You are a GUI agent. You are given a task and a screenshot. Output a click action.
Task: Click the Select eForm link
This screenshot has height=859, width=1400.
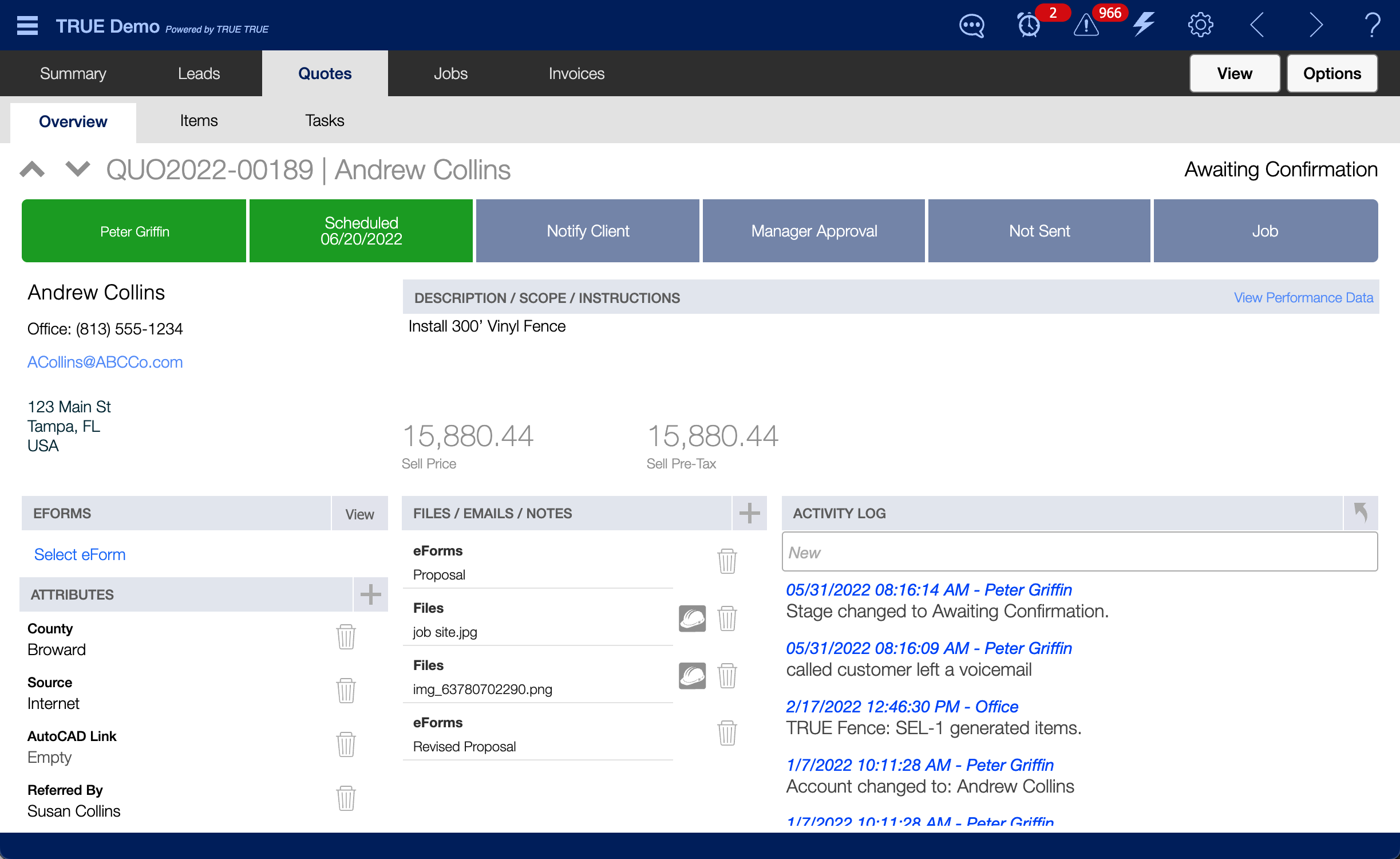[80, 554]
